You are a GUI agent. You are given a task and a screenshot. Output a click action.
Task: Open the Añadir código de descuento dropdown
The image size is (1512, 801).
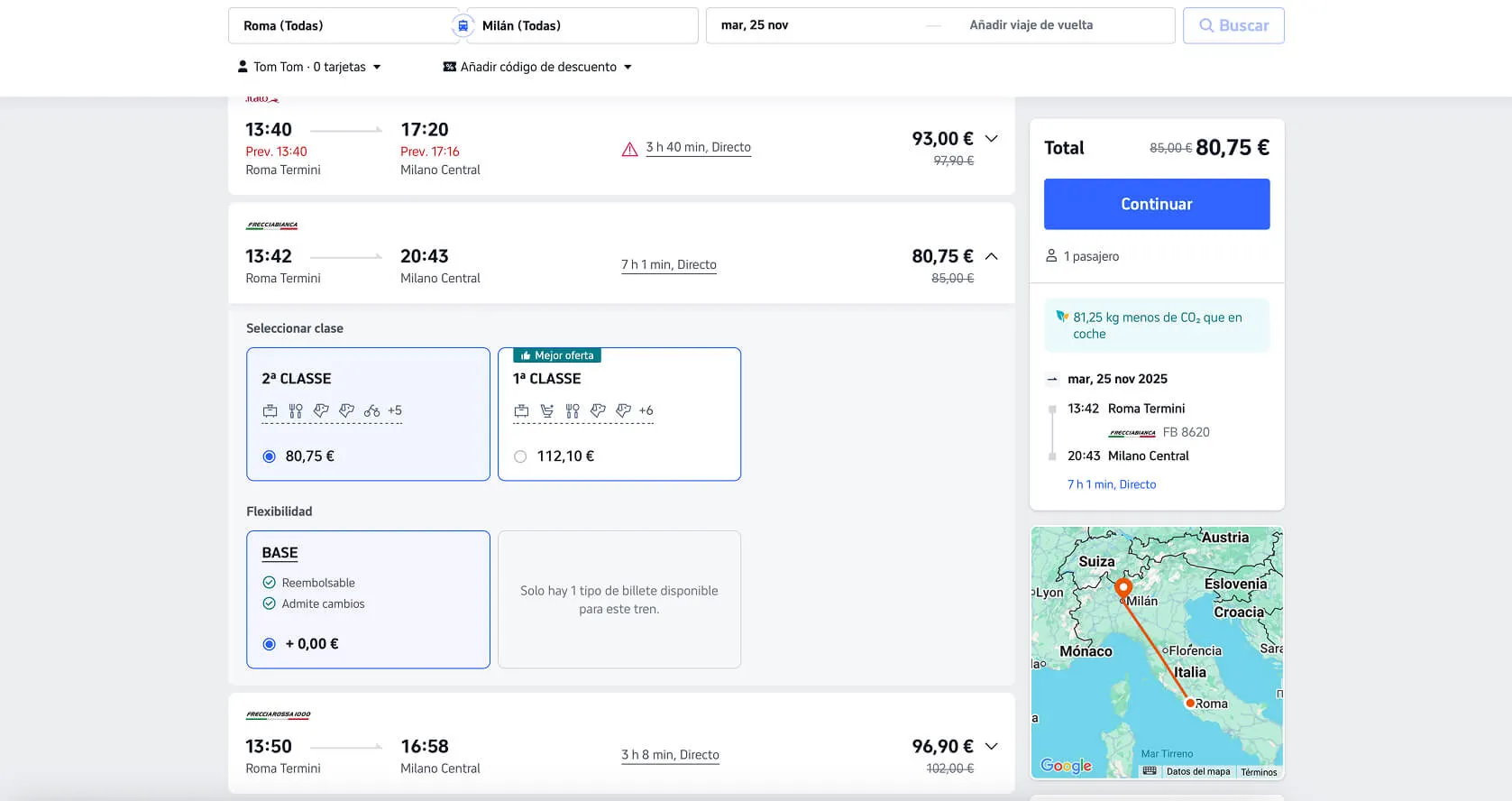point(537,67)
